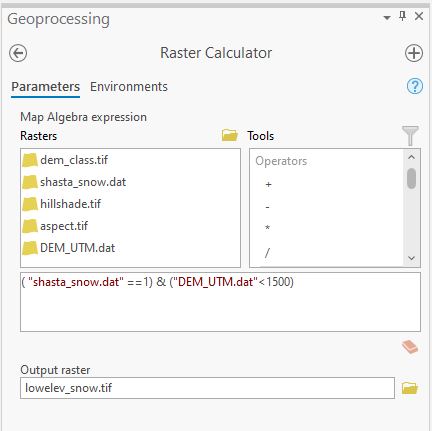The height and width of the screenshot is (431, 432).
Task: Insert the divide operator
Action: [267, 253]
